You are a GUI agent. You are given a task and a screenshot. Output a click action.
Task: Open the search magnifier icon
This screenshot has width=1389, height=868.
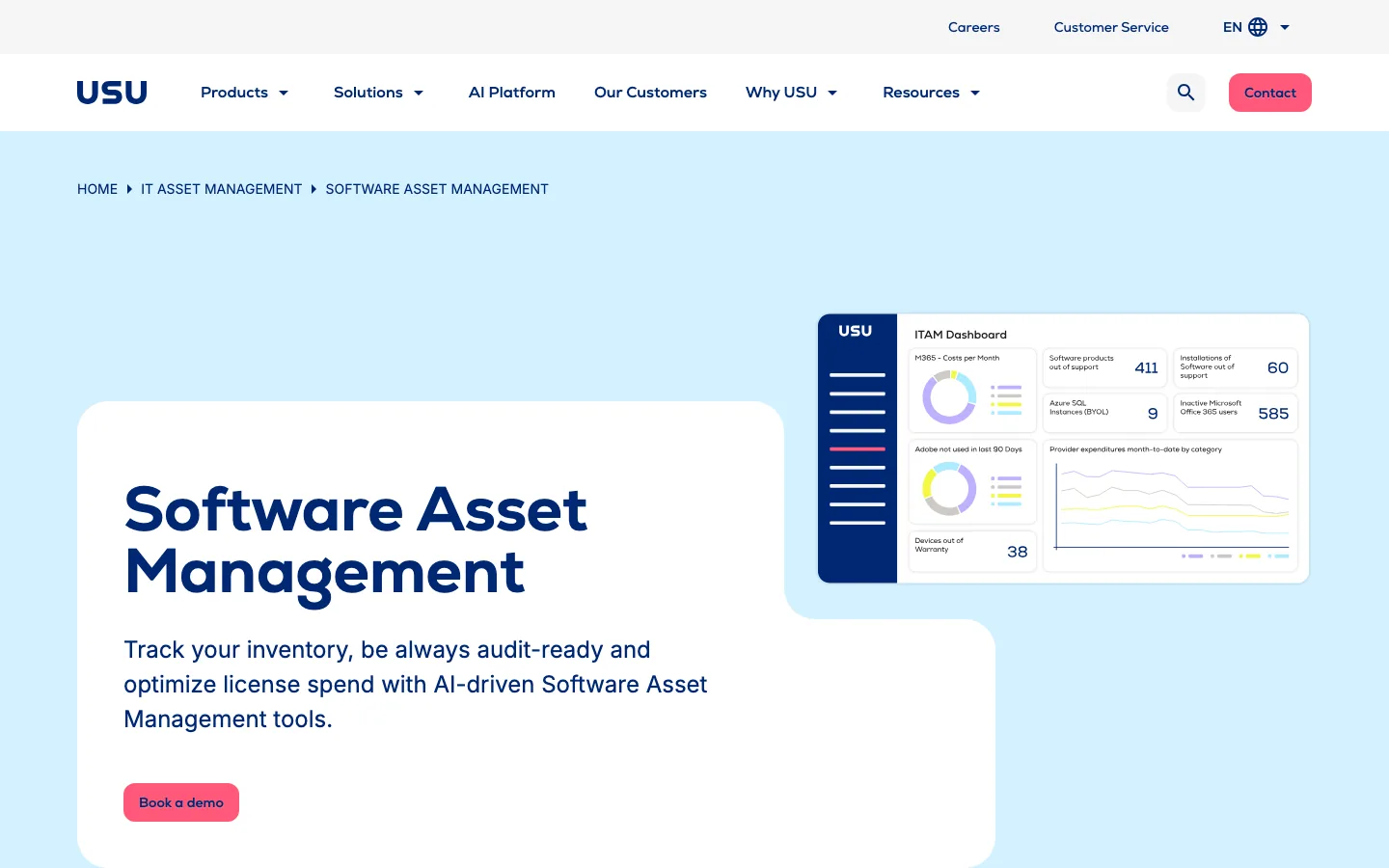pos(1186,93)
